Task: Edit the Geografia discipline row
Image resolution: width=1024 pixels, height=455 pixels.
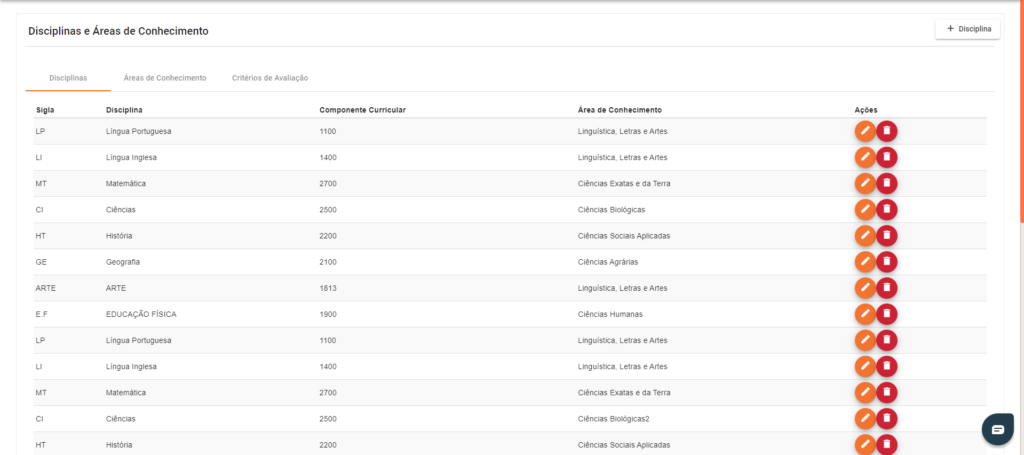Action: (x=865, y=262)
